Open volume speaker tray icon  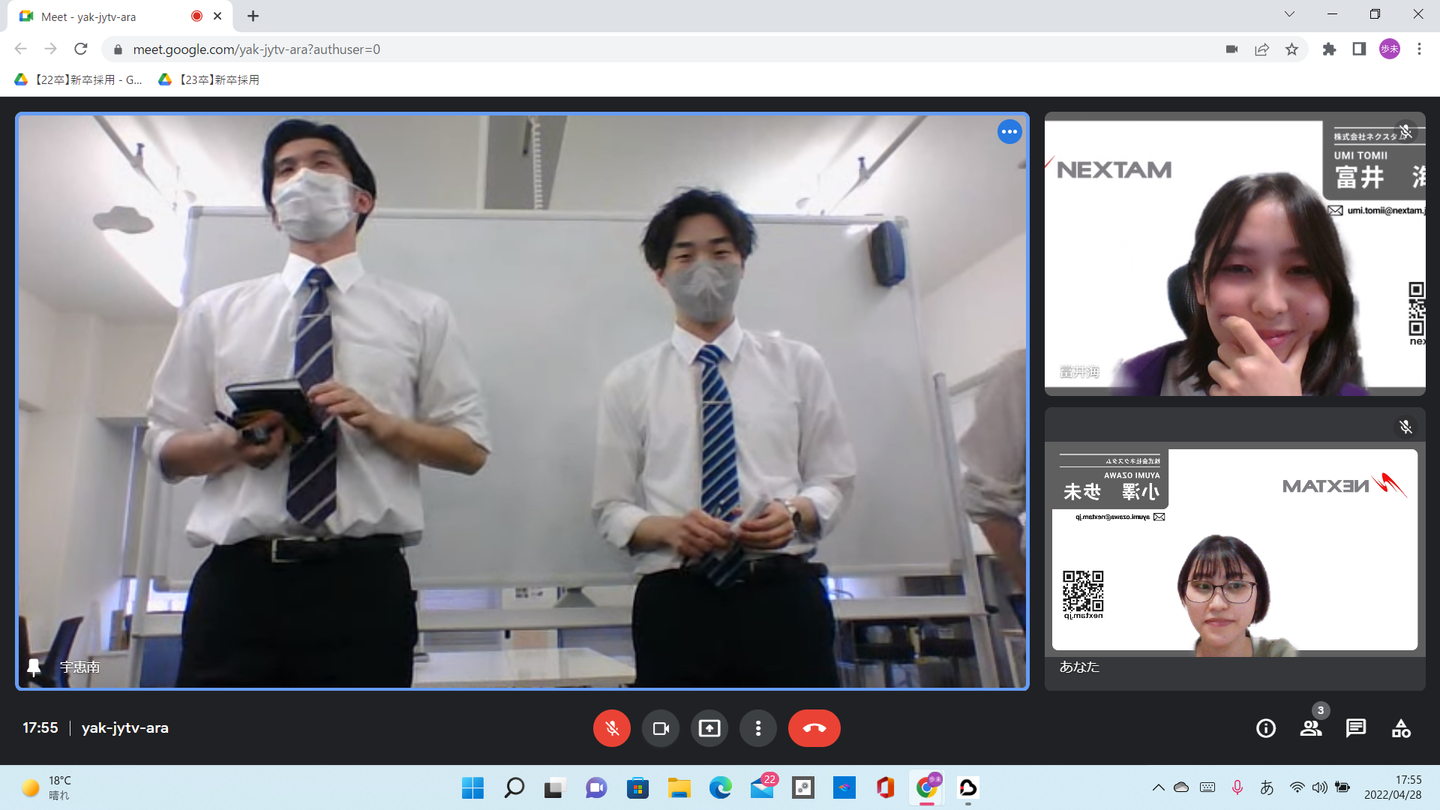[1319, 788]
